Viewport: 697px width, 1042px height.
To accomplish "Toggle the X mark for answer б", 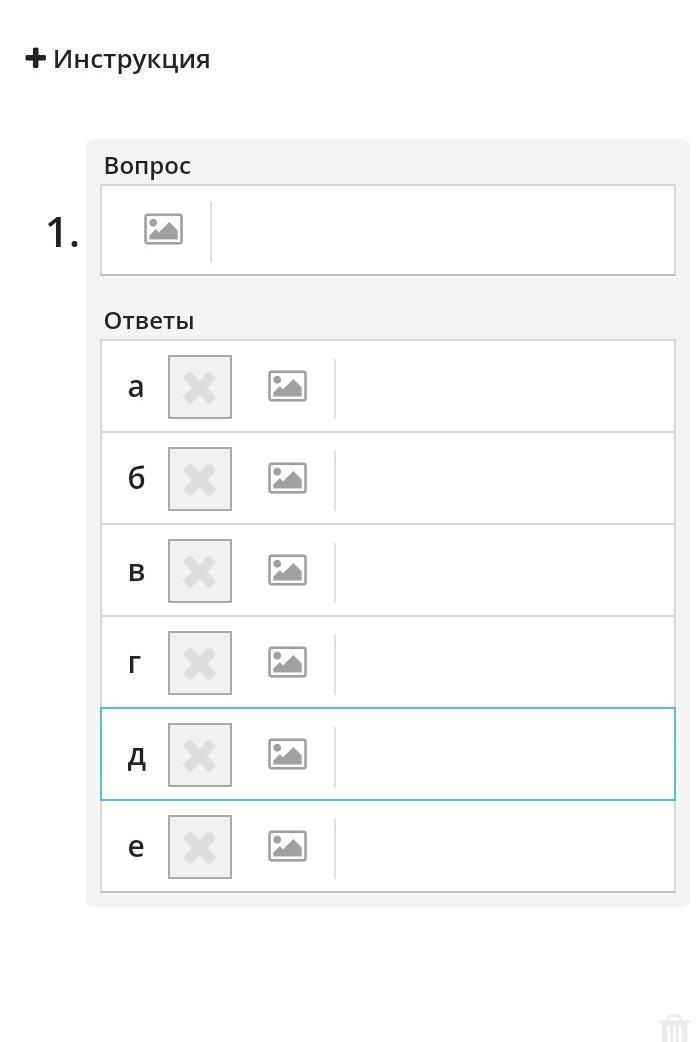I will pyautogui.click(x=200, y=479).
